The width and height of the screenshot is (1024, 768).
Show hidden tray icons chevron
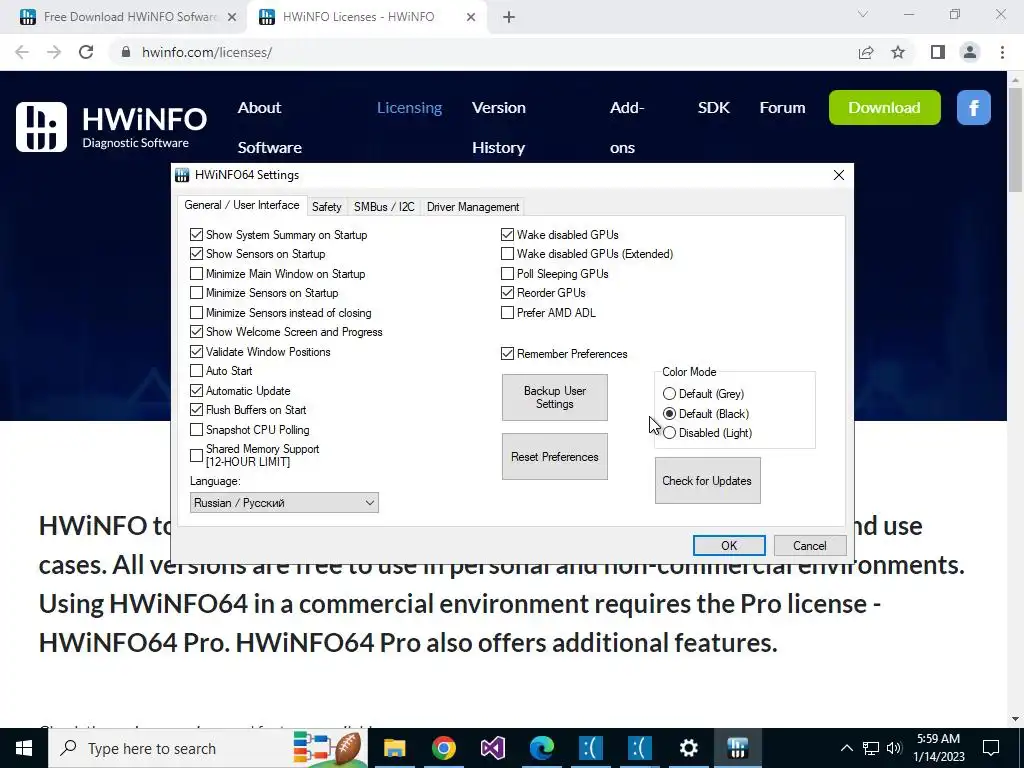pos(846,748)
